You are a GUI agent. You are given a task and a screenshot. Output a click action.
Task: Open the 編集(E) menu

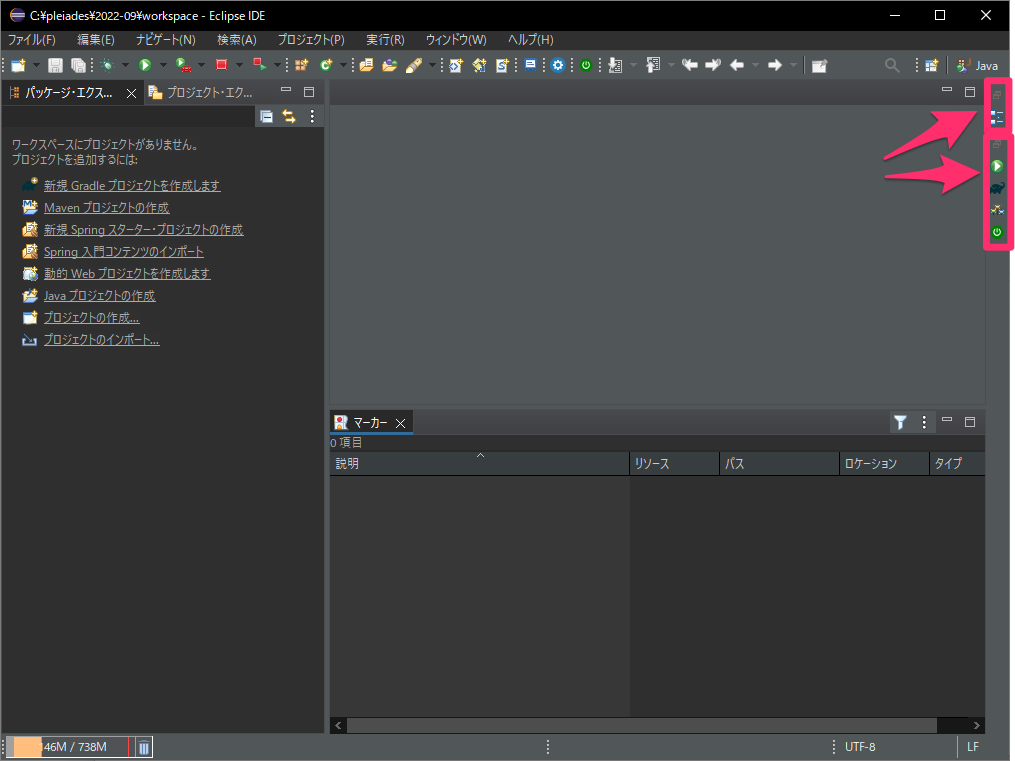(x=96, y=39)
